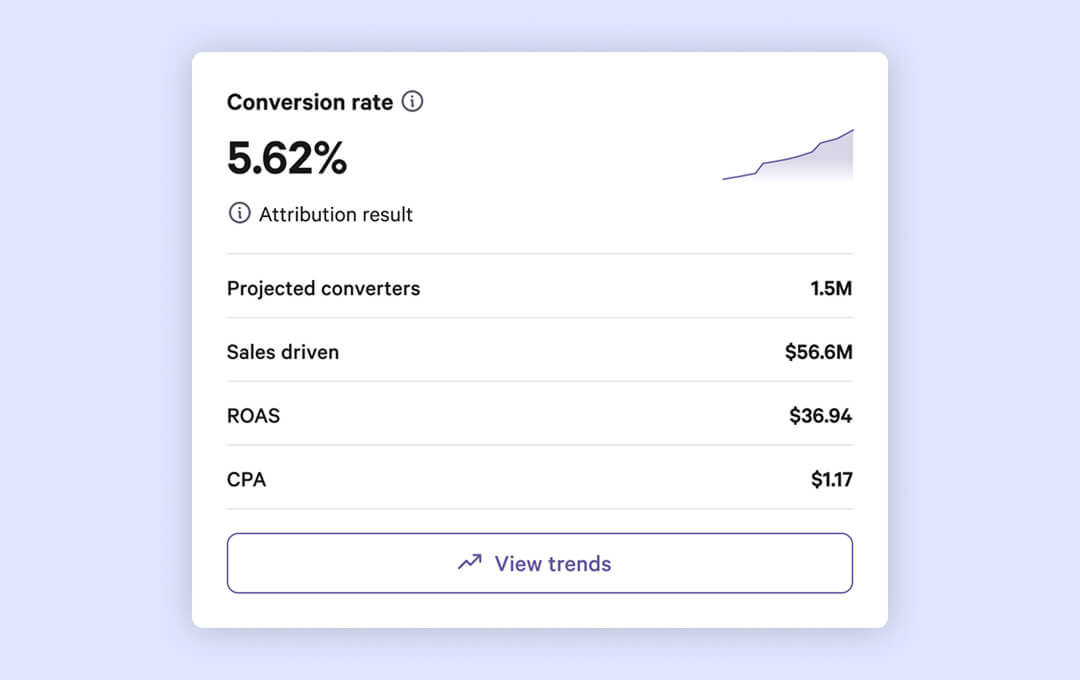Open trends for the conversion rate metric

[x=539, y=563]
